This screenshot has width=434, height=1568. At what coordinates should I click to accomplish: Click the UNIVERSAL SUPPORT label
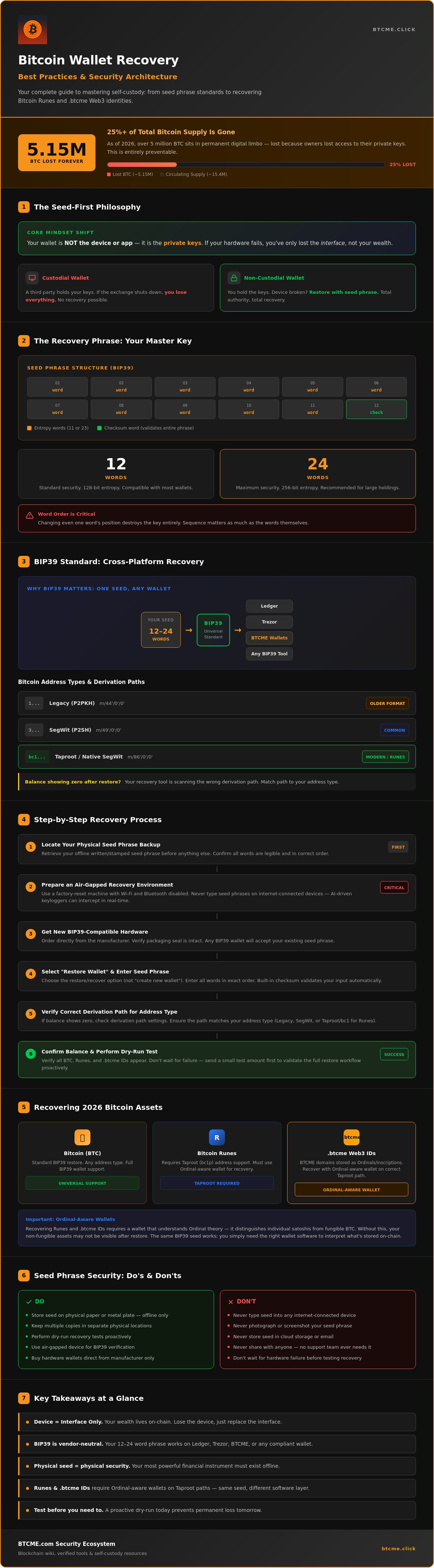[x=82, y=1183]
